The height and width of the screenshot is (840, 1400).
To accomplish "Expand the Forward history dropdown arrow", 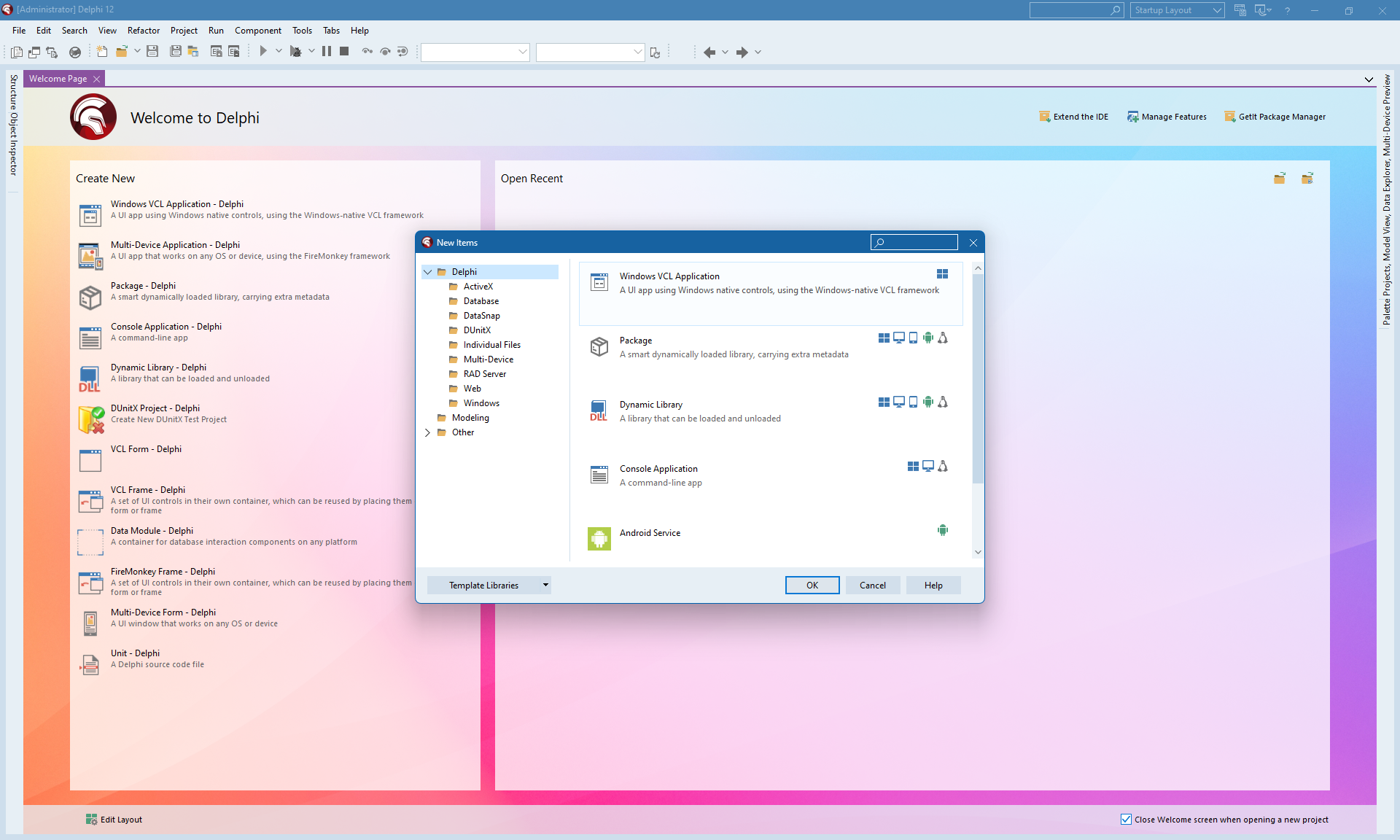I will coord(758,52).
